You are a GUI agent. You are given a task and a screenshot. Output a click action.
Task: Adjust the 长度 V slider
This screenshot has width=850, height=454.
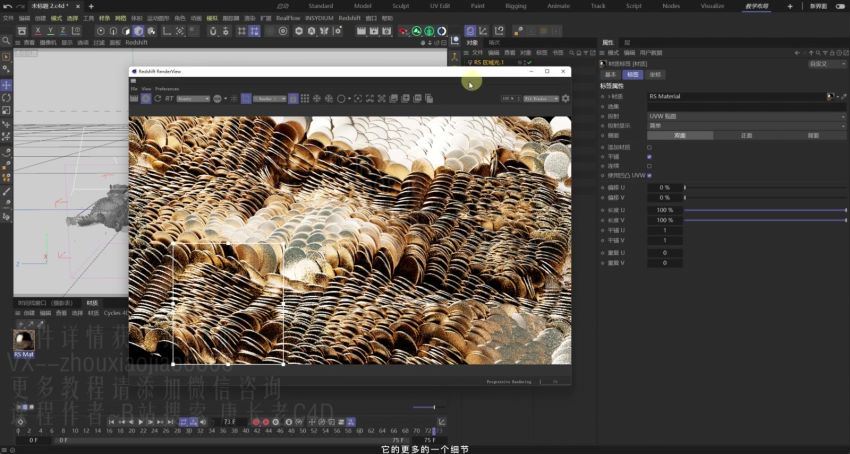pyautogui.click(x=765, y=220)
